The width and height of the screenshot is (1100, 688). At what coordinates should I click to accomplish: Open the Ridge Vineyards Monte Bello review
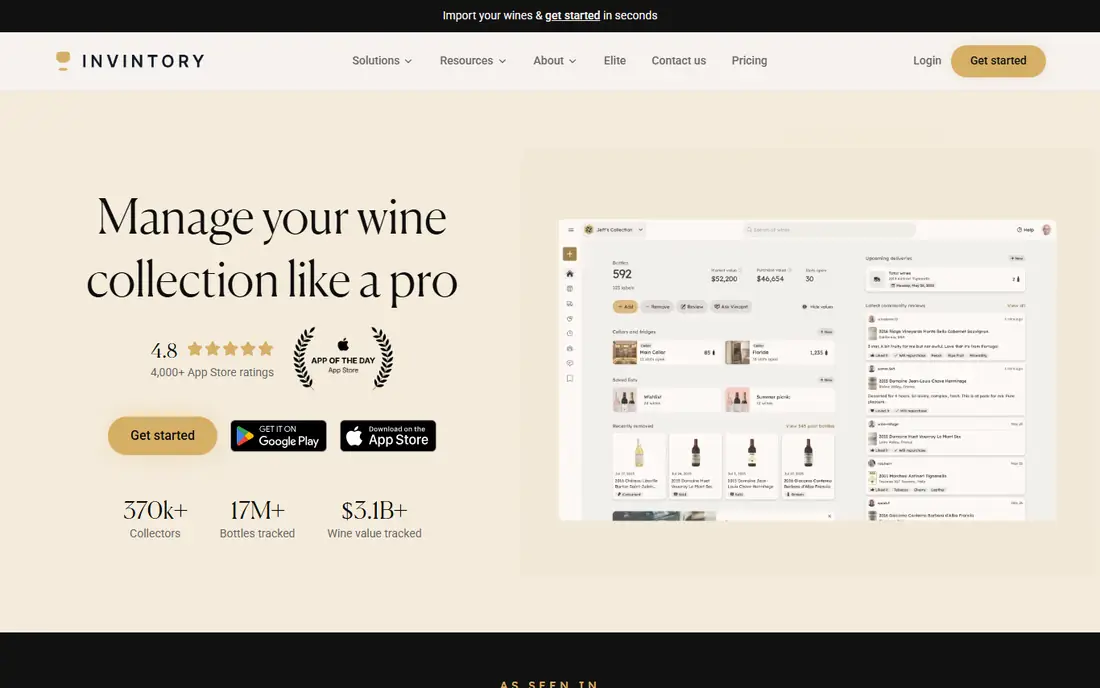coord(945,337)
